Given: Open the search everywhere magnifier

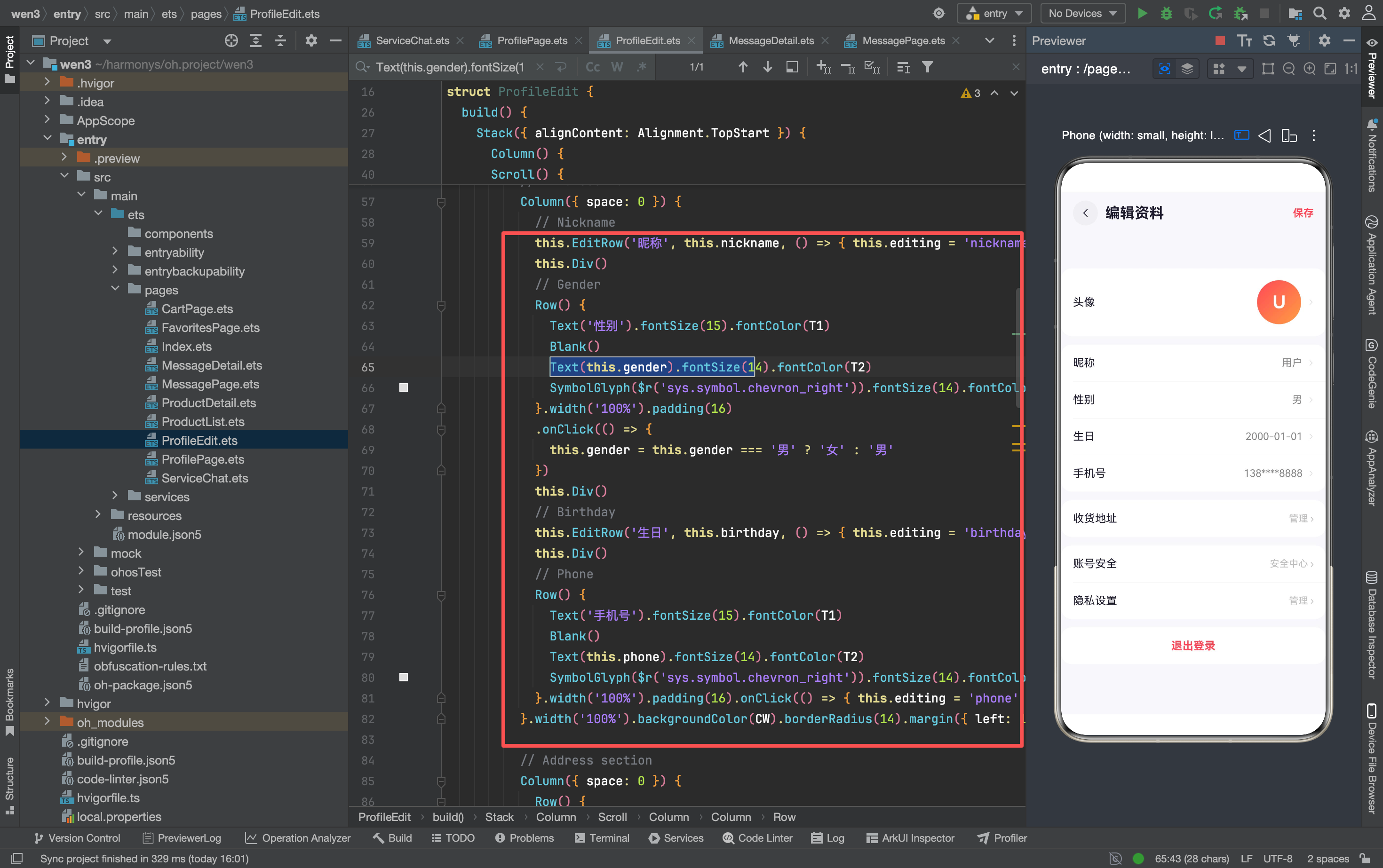Looking at the screenshot, I should (x=1319, y=13).
